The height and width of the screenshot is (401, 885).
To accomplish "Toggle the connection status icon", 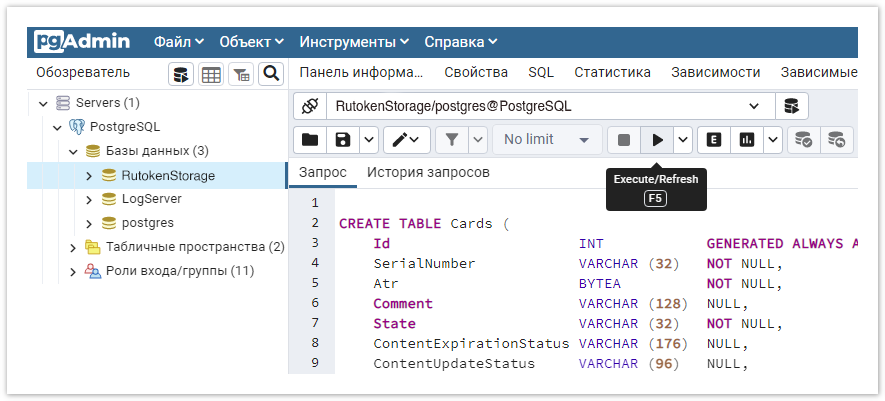I will pos(310,106).
